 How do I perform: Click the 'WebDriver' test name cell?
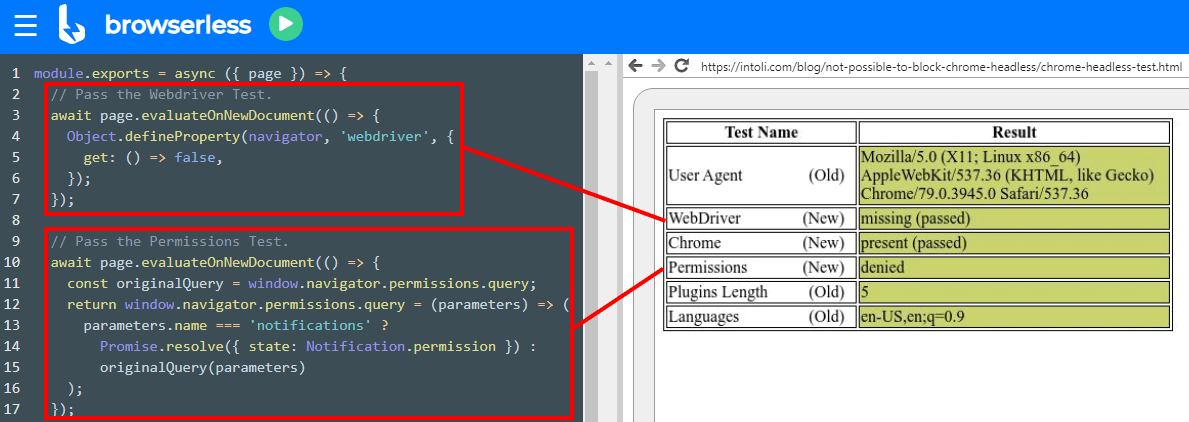coord(761,219)
